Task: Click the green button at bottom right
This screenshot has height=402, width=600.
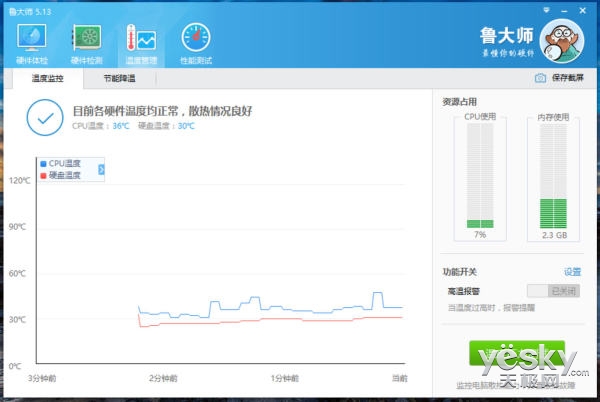Action: pyautogui.click(x=517, y=353)
